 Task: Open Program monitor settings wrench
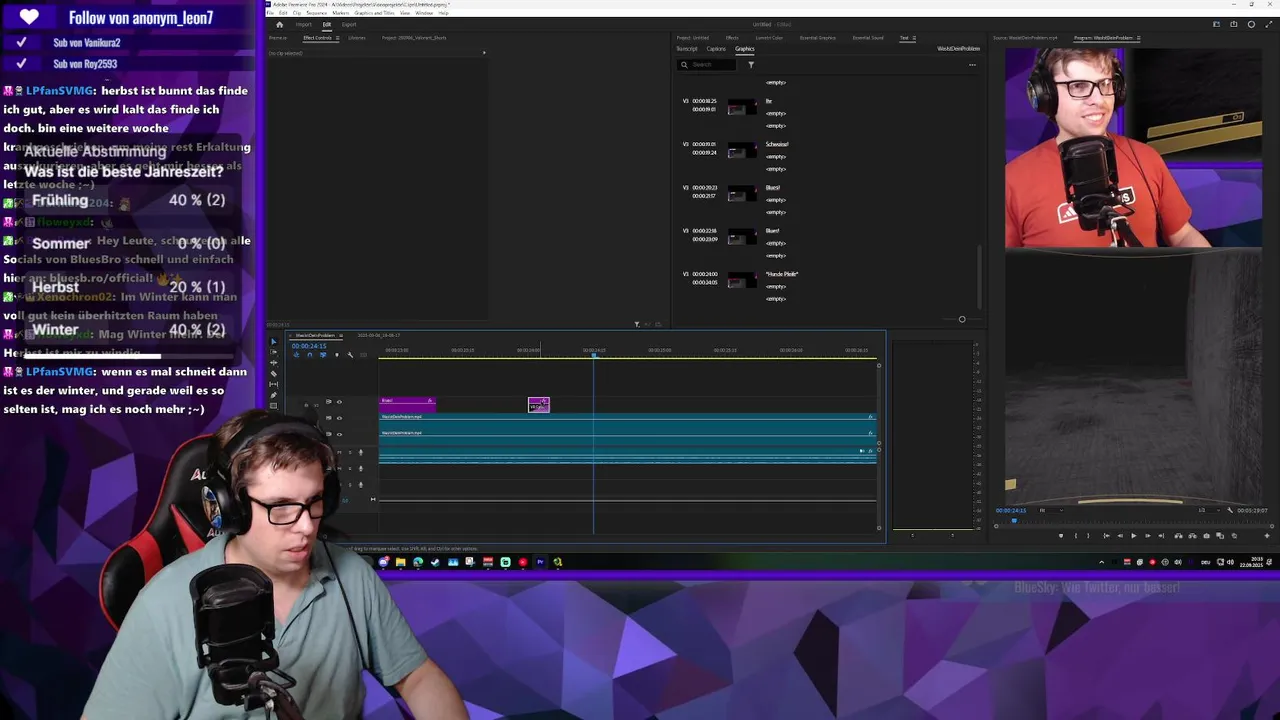point(1230,510)
